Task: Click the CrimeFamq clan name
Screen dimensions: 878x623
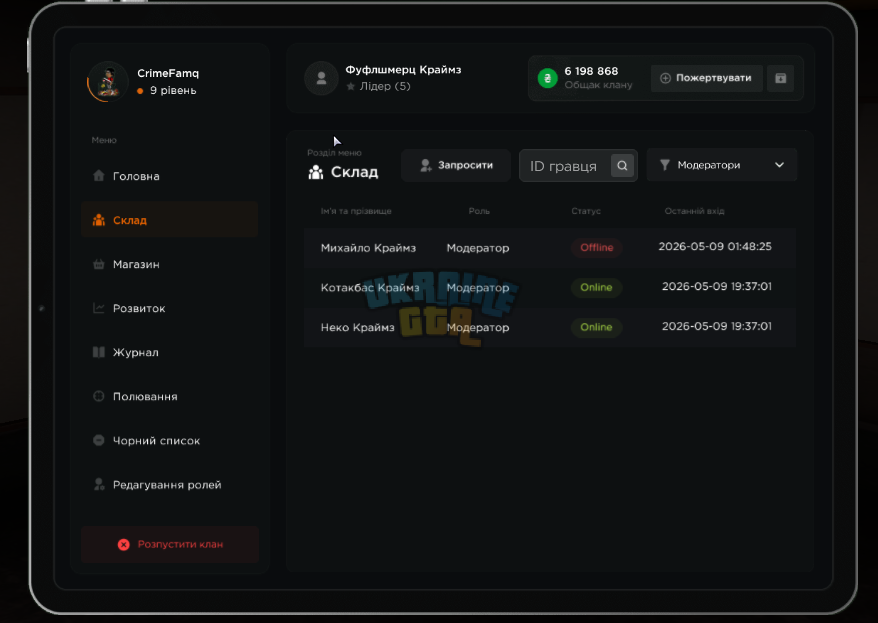Action: (168, 73)
